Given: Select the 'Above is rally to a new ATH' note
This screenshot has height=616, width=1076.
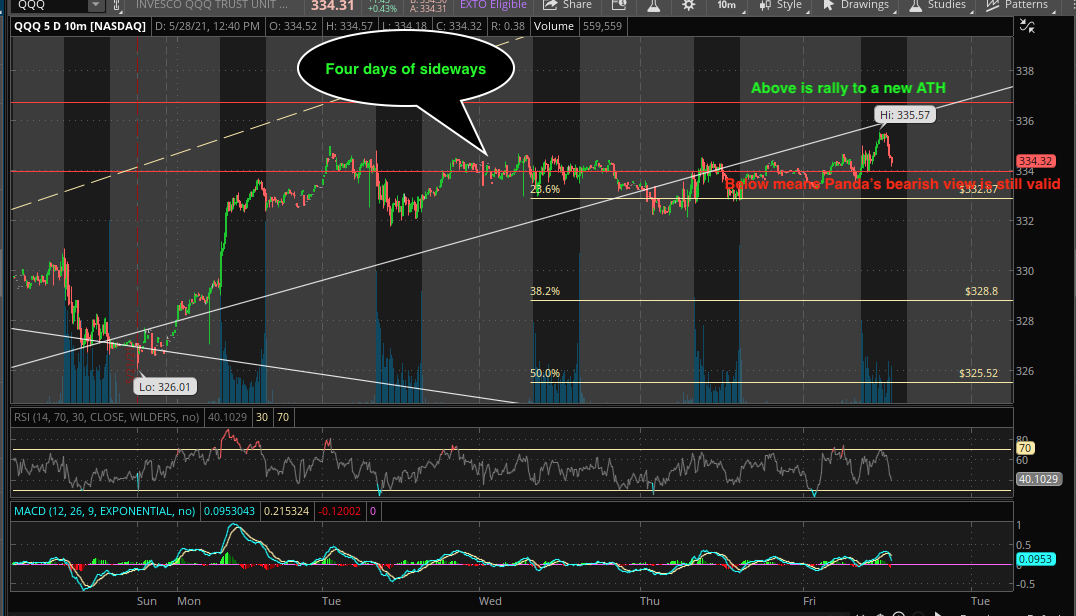Looking at the screenshot, I should tap(848, 88).
